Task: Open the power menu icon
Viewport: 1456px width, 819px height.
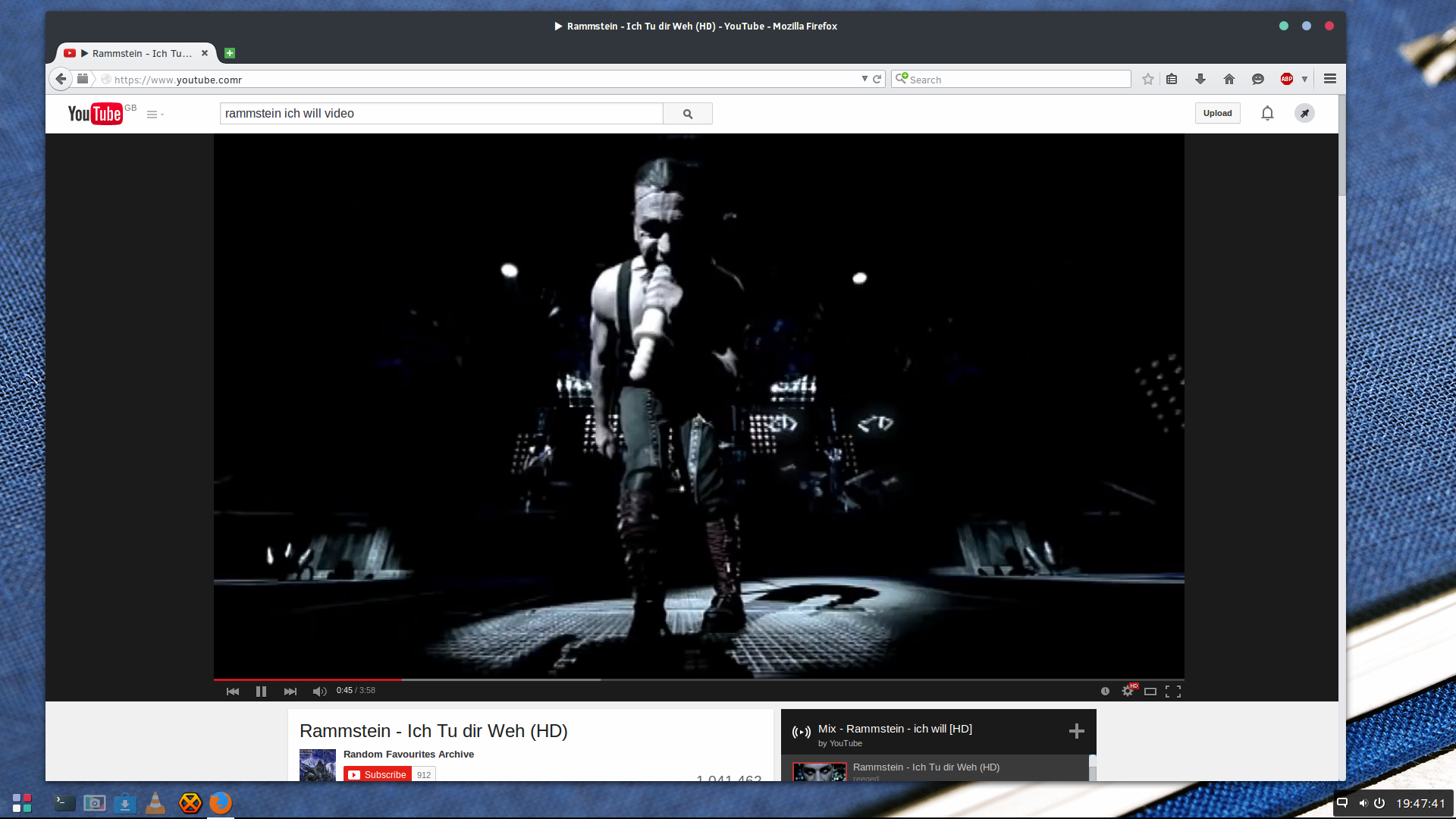Action: point(1379,803)
